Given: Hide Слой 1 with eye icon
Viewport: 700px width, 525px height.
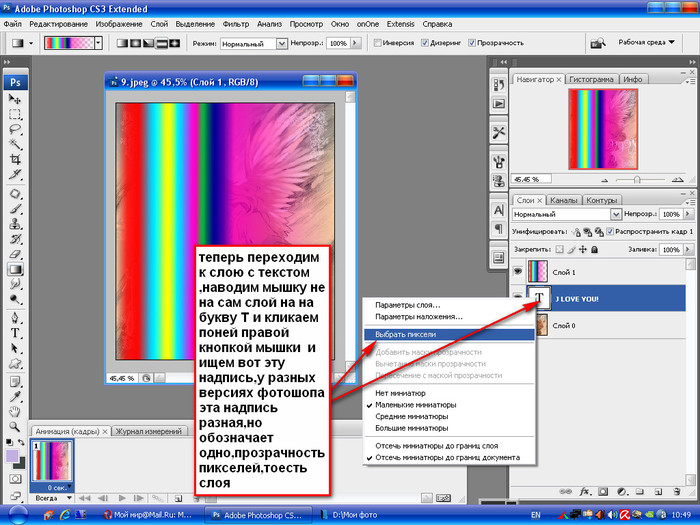Looking at the screenshot, I should pyautogui.click(x=517, y=271).
